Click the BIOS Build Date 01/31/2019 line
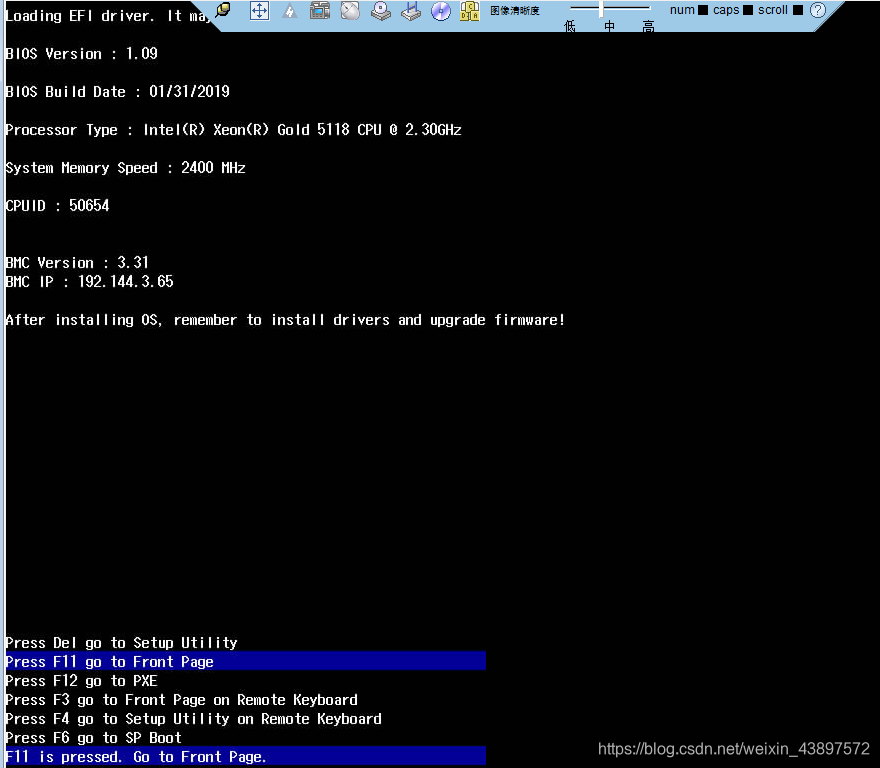 [117, 92]
